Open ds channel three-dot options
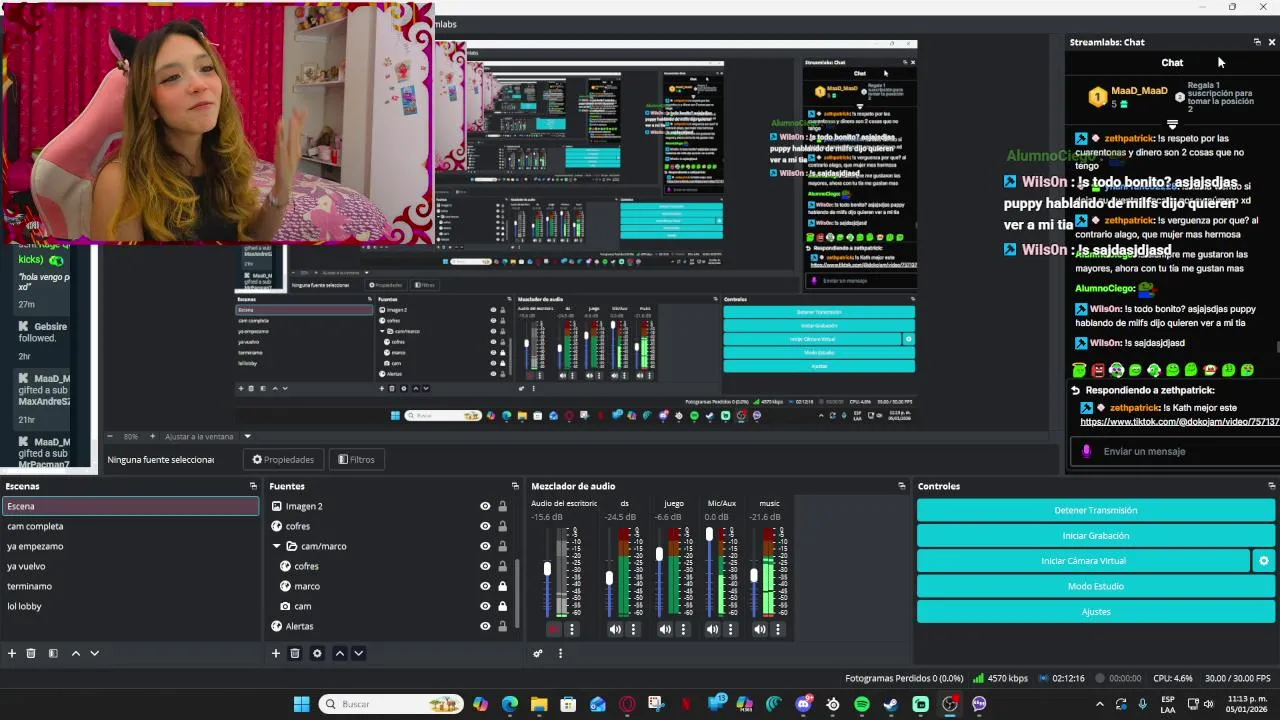Screen dimensions: 1280x720 tap(633, 629)
